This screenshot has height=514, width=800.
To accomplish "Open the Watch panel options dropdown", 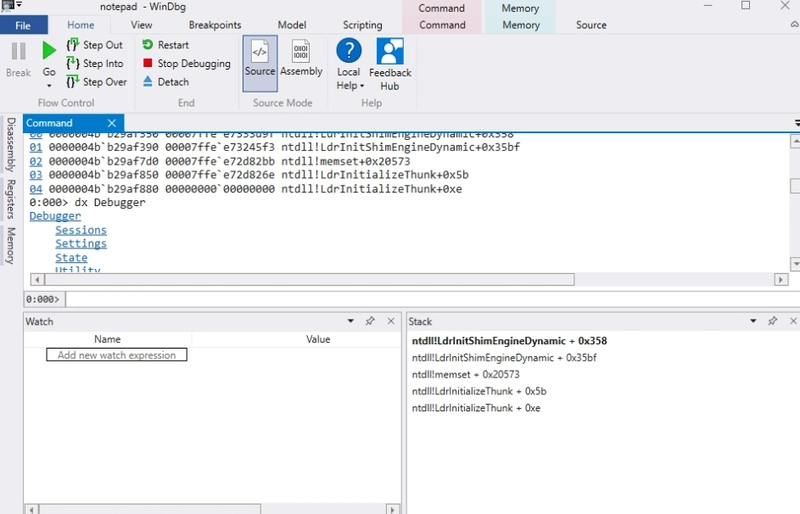I will click(351, 321).
